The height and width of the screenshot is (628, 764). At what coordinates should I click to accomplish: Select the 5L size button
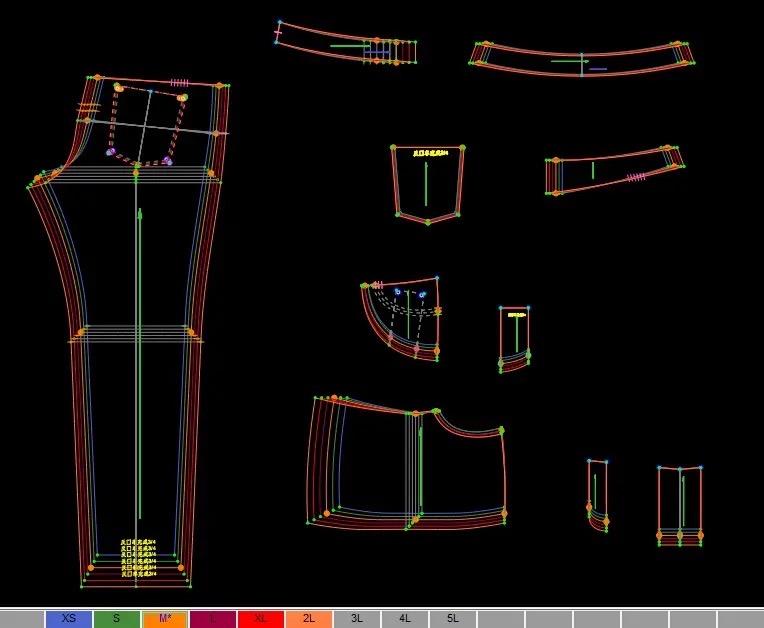tap(452, 619)
